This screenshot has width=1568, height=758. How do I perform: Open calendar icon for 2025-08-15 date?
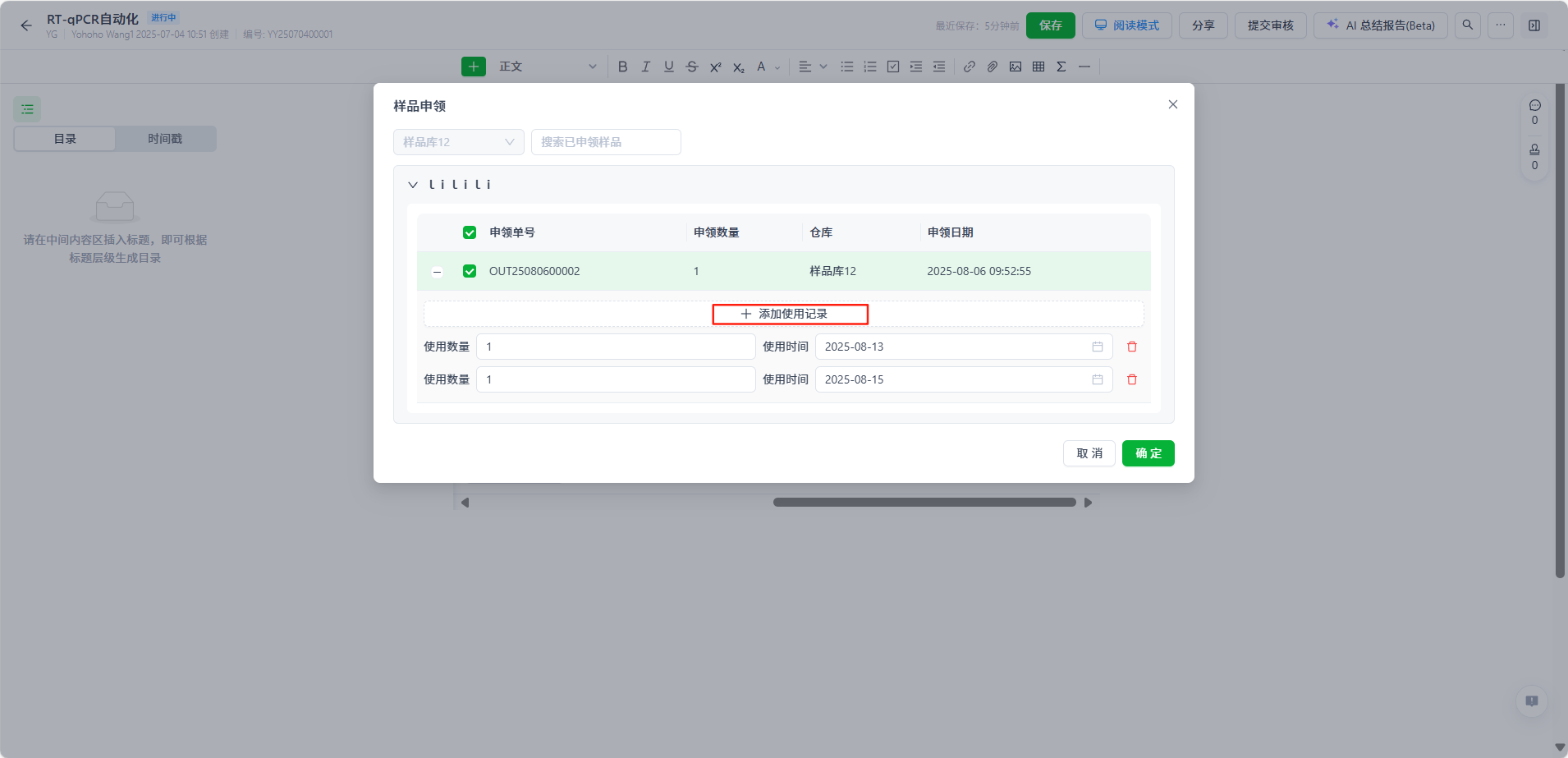(x=1097, y=379)
